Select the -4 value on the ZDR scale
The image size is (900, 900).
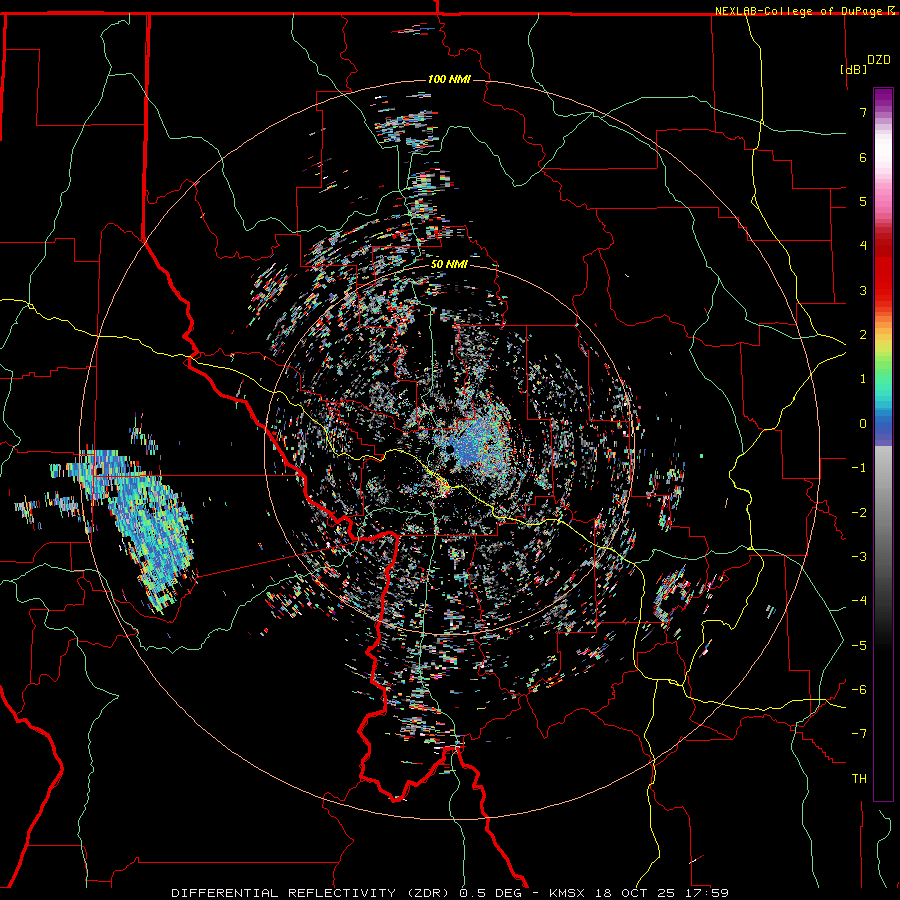pyautogui.click(x=859, y=601)
